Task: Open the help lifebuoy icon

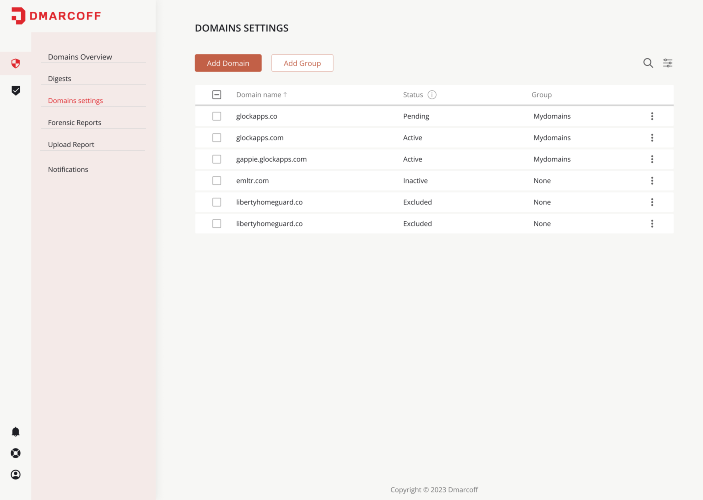Action: tap(16, 453)
